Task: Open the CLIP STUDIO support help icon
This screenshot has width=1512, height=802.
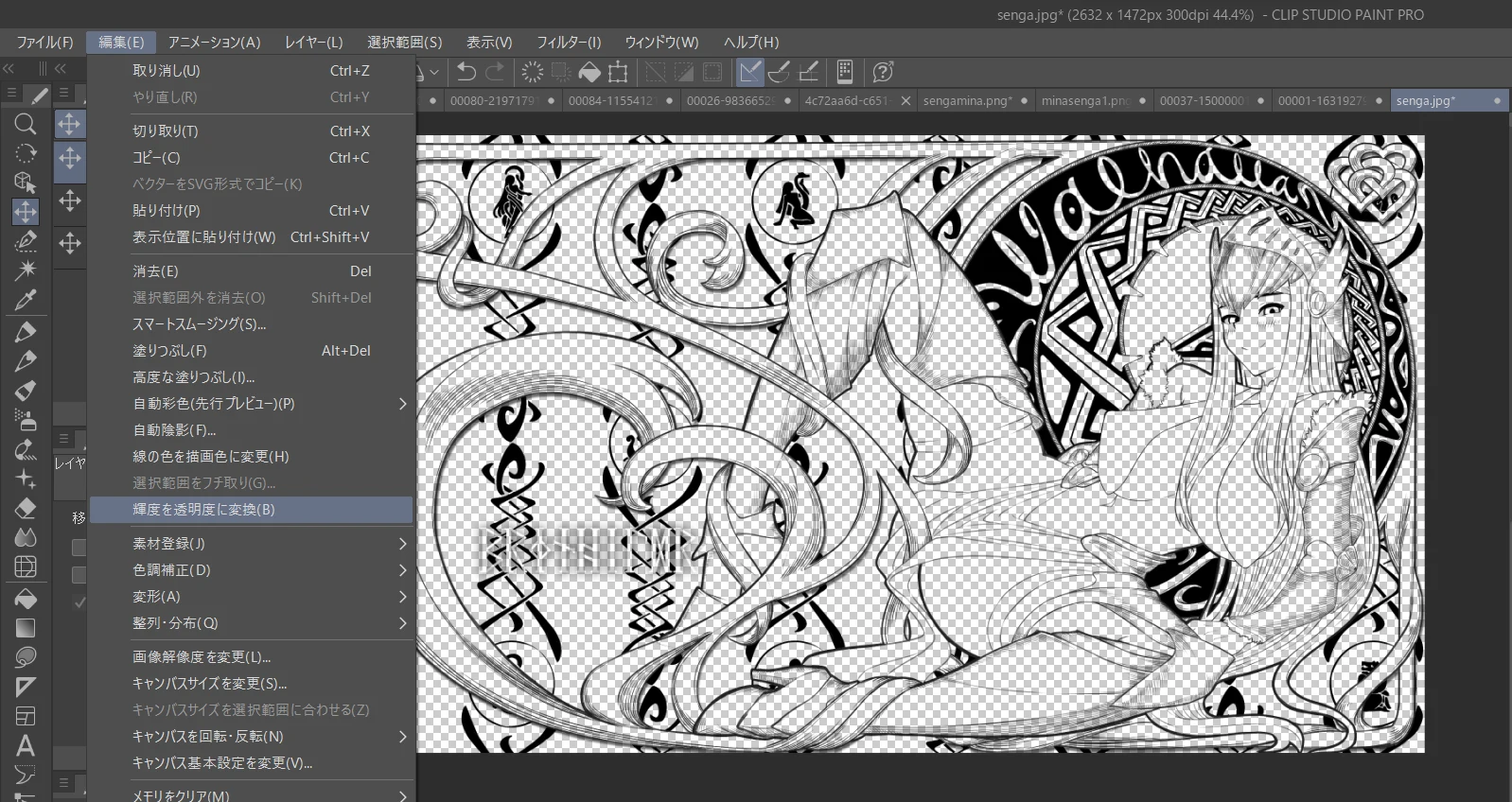Action: tap(883, 72)
